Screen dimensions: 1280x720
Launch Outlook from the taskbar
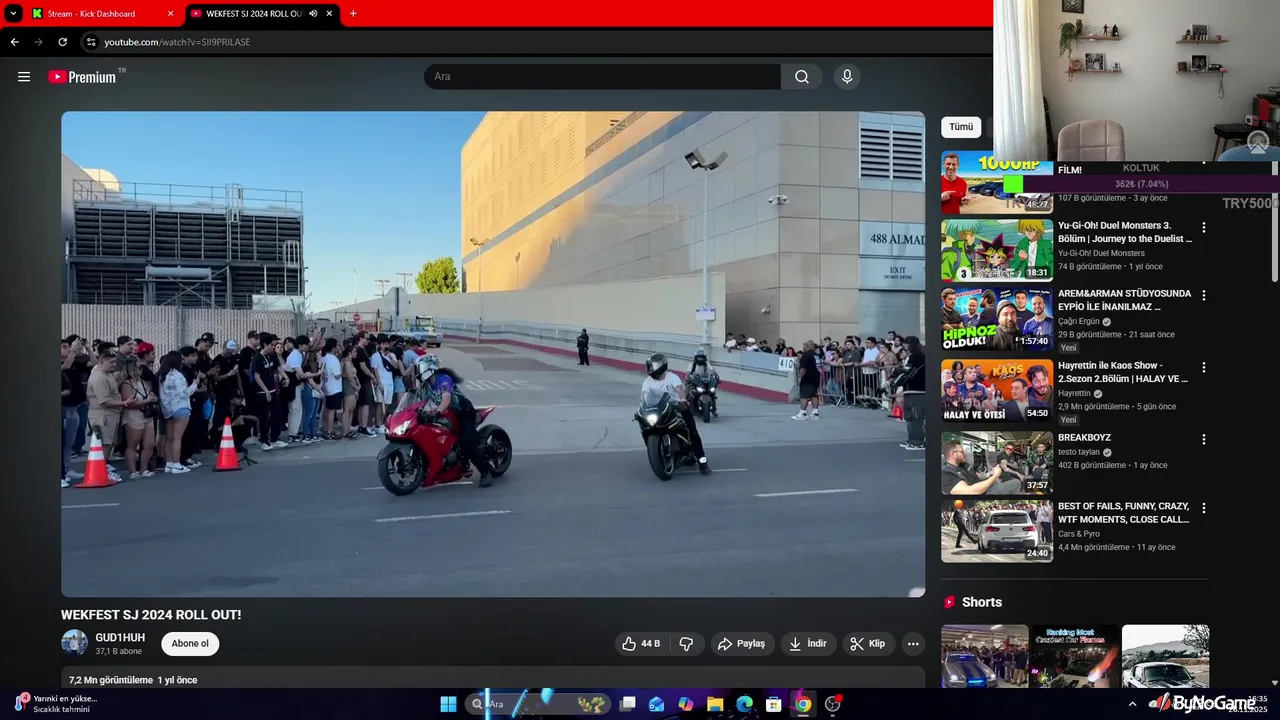657,704
